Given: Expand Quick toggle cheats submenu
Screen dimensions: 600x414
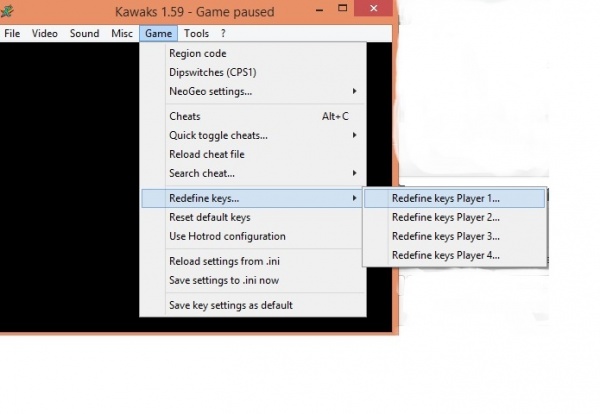Looking at the screenshot, I should tap(253, 135).
